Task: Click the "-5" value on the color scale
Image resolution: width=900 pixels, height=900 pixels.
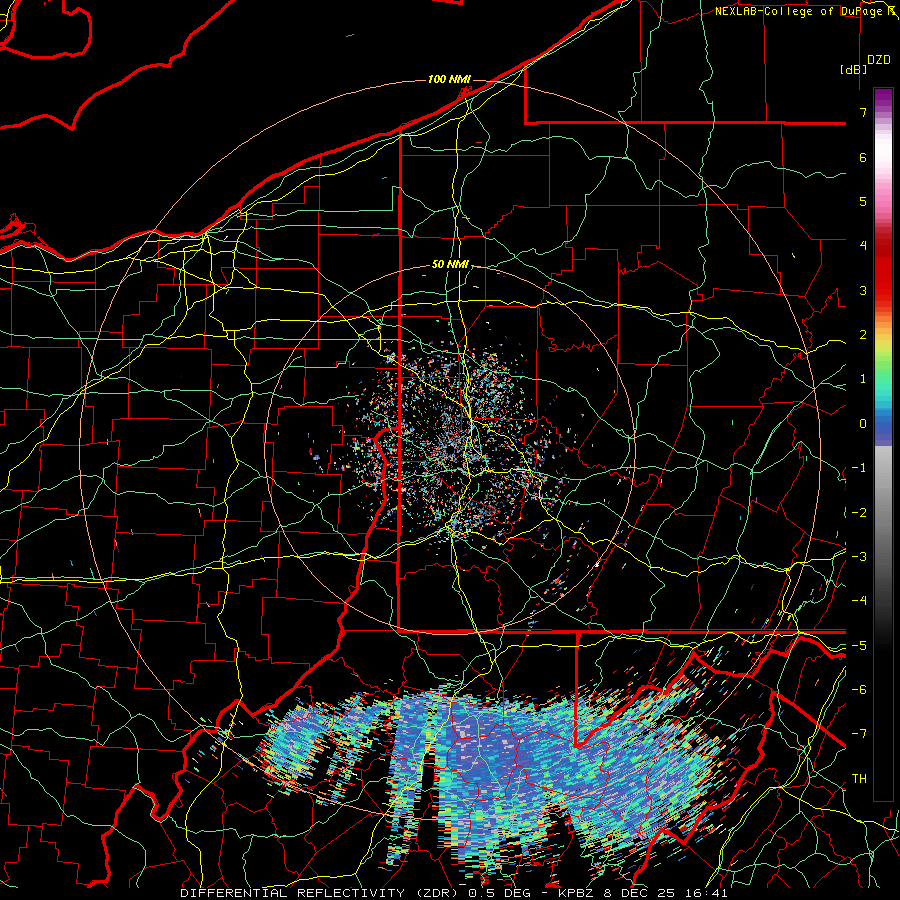Action: pos(859,645)
